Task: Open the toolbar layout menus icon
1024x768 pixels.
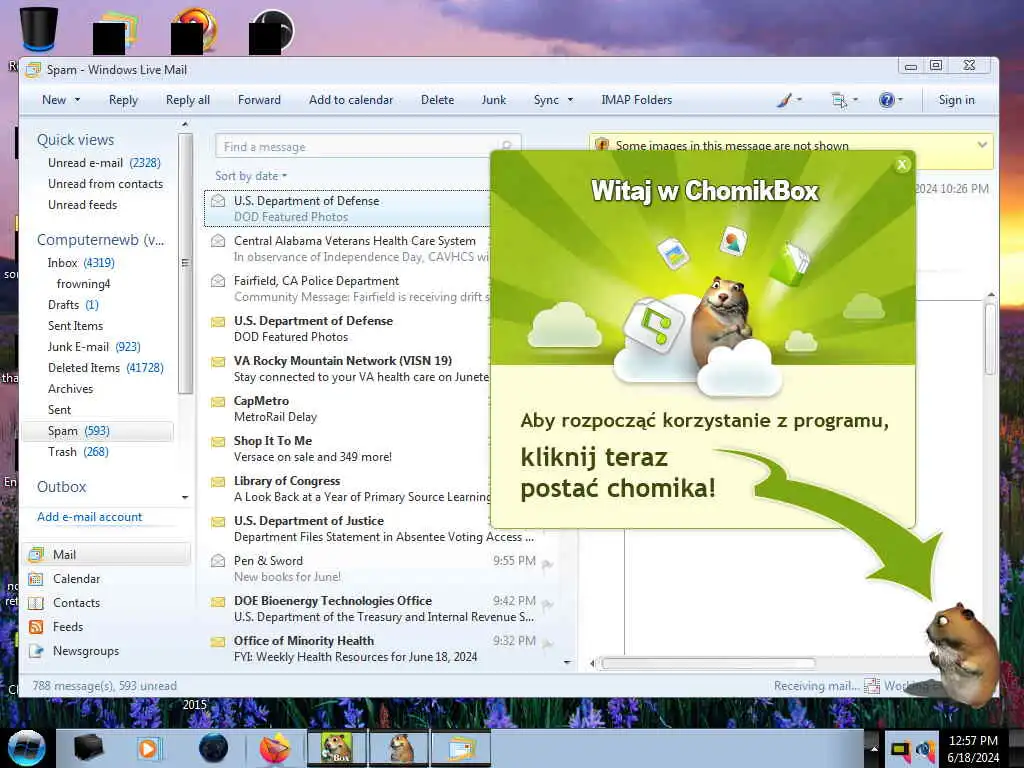Action: pyautogui.click(x=839, y=100)
